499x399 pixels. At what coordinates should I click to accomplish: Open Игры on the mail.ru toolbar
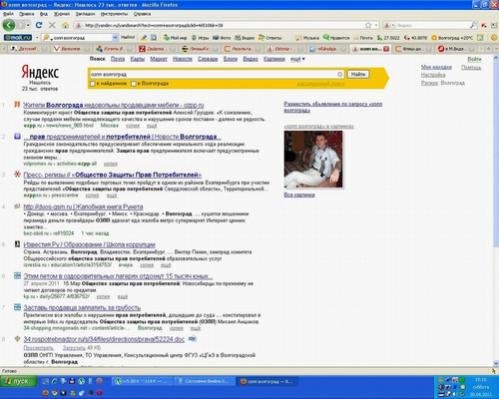[x=200, y=38]
